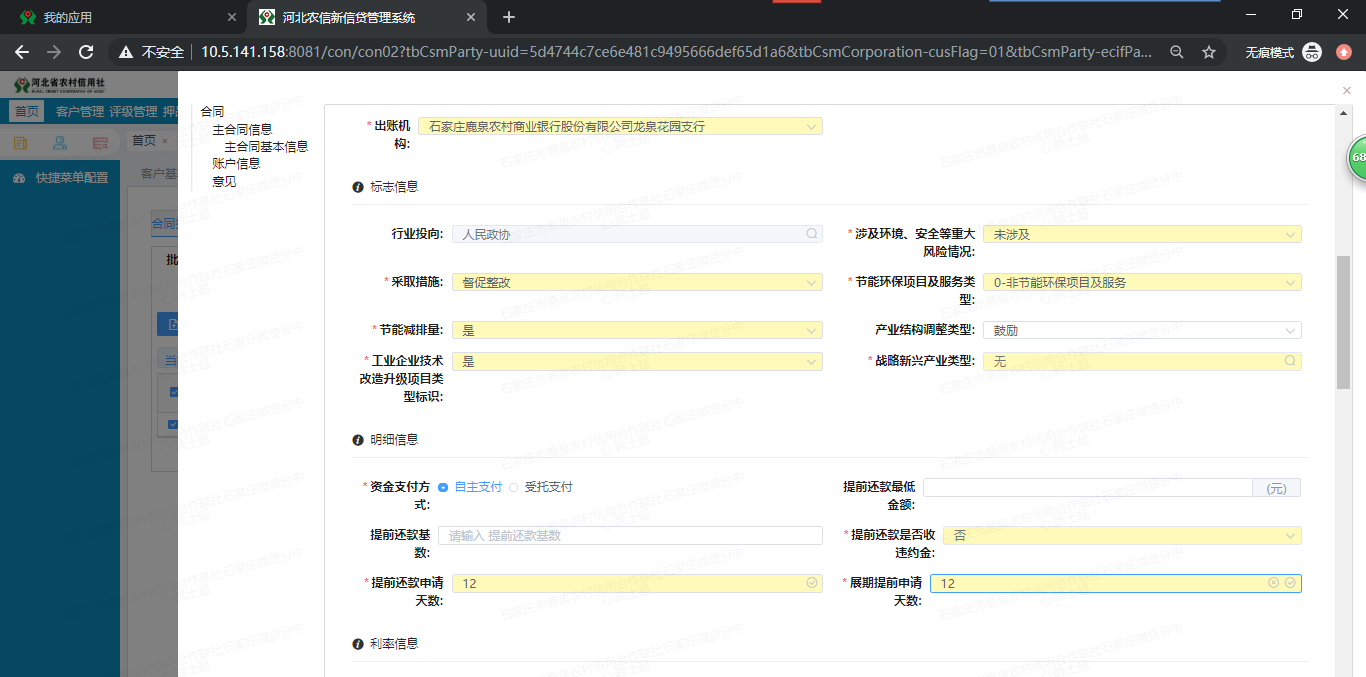Click inside the 提前还款基数 input field

[630, 535]
